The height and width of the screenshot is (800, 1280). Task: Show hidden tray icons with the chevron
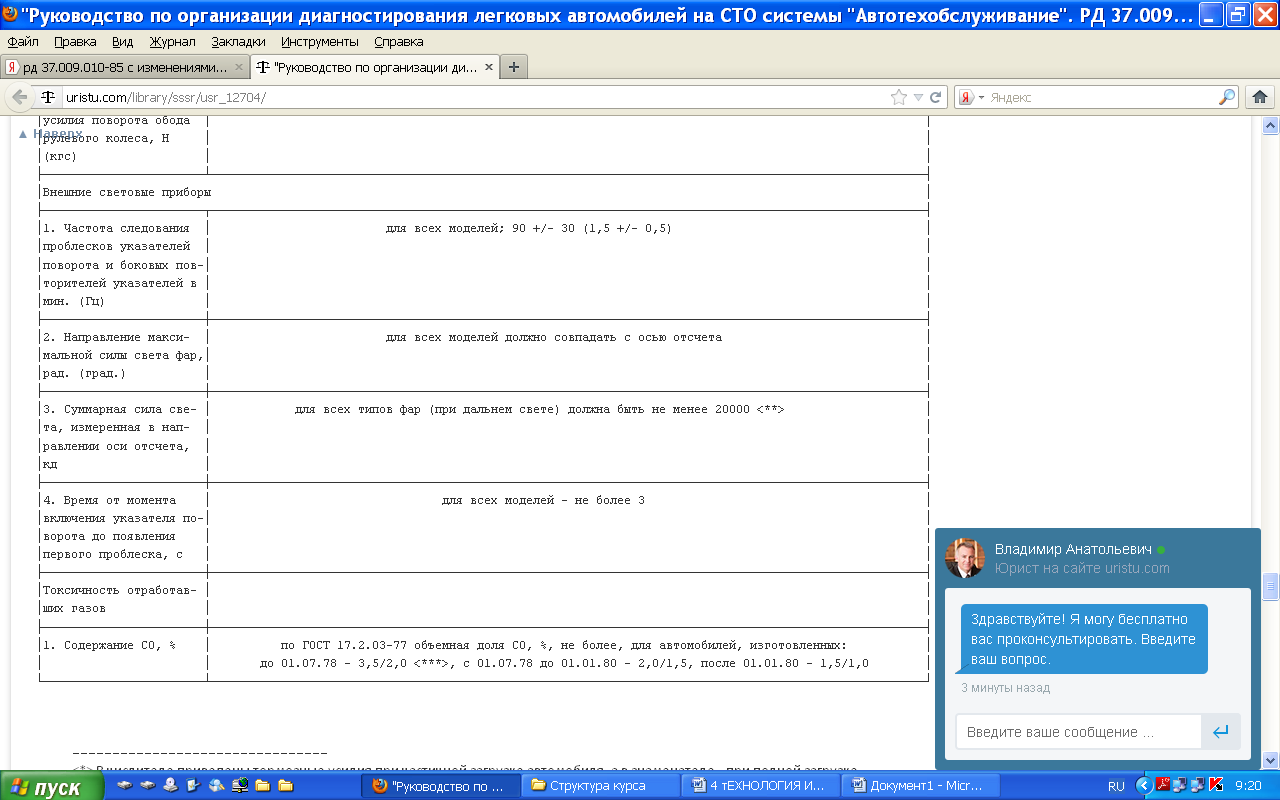pos(1146,786)
